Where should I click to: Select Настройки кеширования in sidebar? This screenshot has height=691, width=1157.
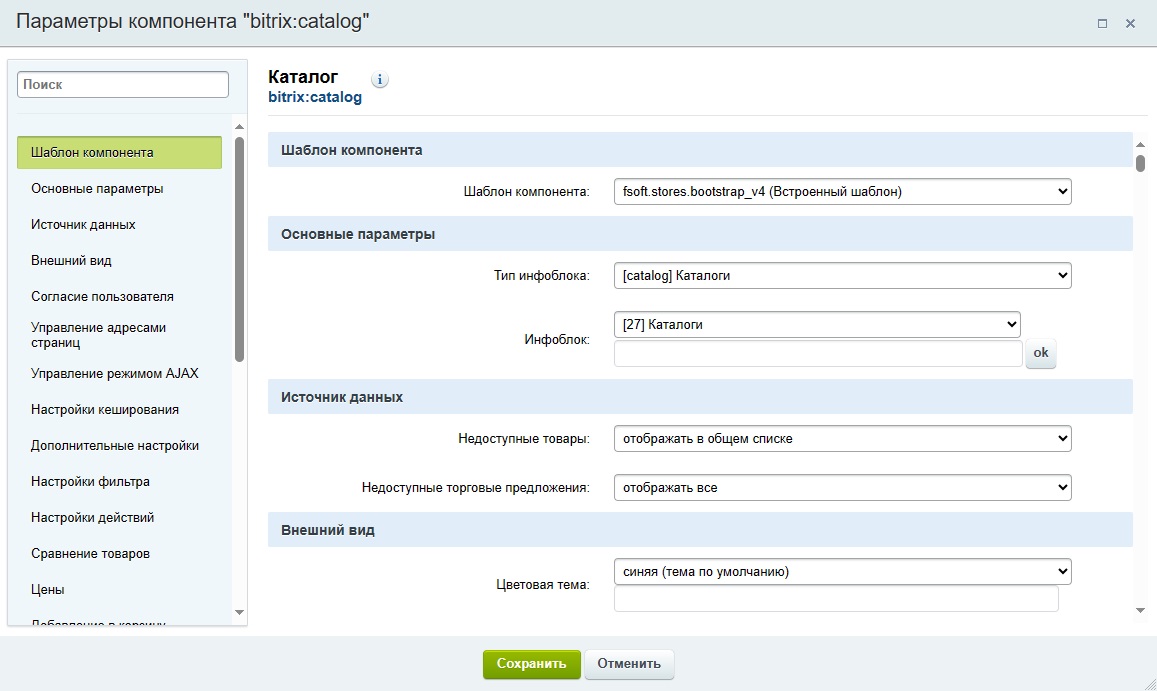105,410
